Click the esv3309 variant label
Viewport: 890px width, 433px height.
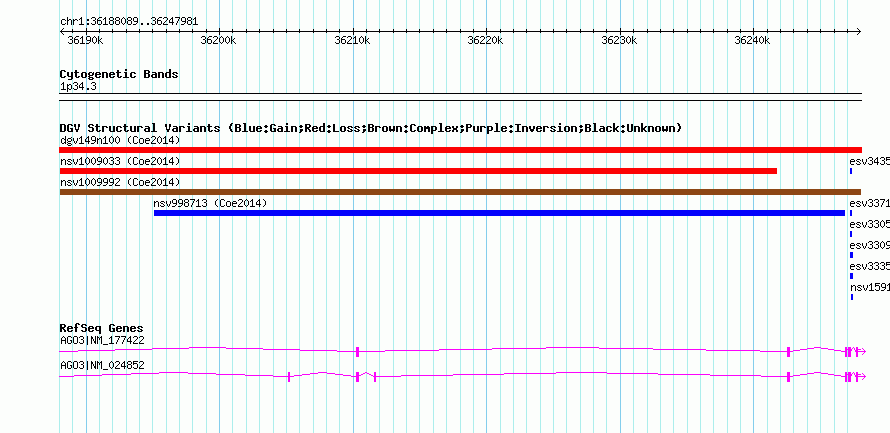[x=869, y=246]
